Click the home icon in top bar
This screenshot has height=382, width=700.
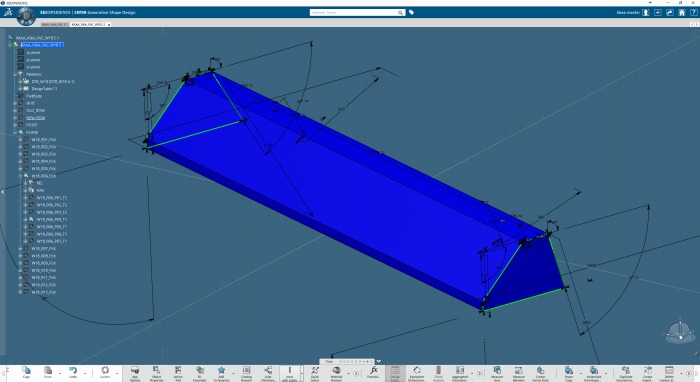point(682,12)
